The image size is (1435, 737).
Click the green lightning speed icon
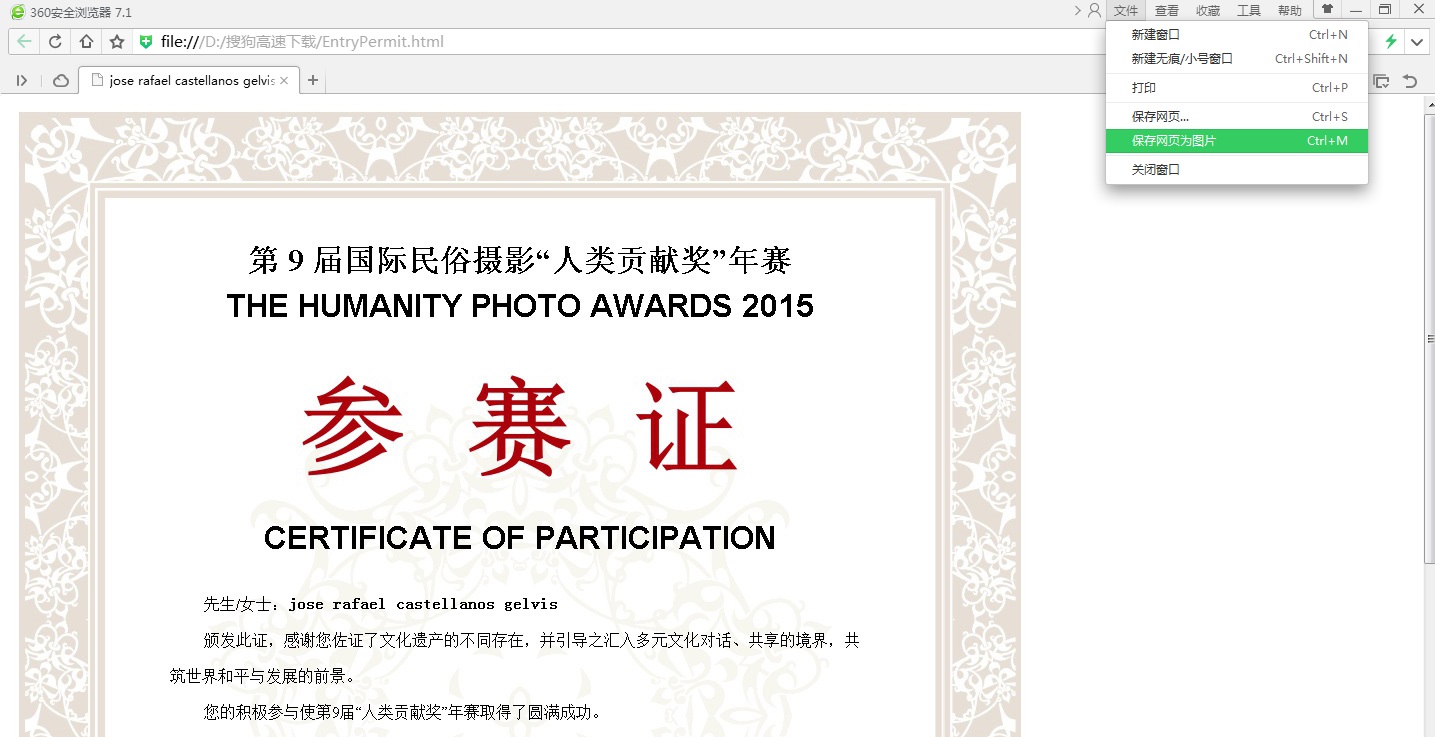click(1391, 42)
